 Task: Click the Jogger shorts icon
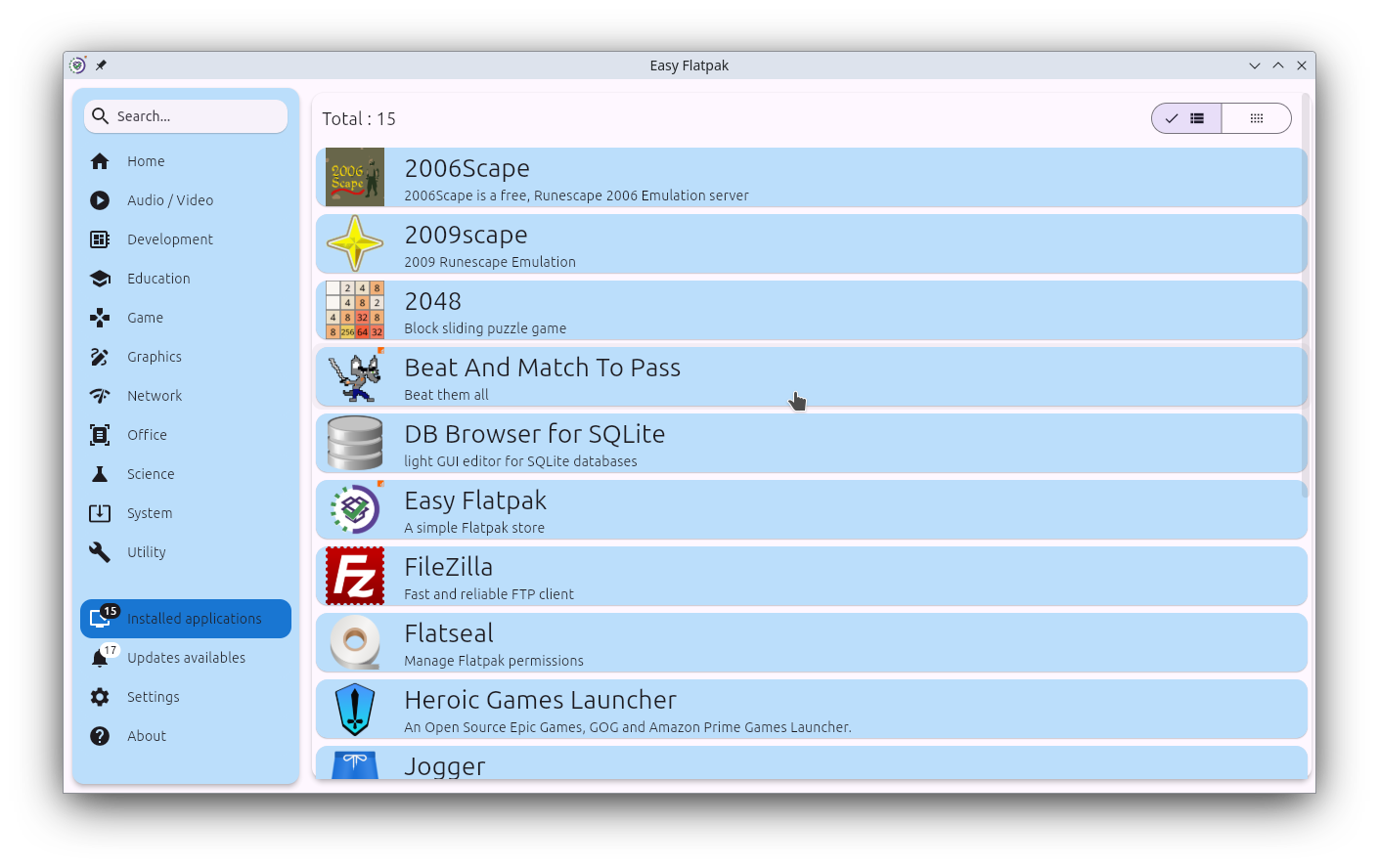pyautogui.click(x=355, y=764)
